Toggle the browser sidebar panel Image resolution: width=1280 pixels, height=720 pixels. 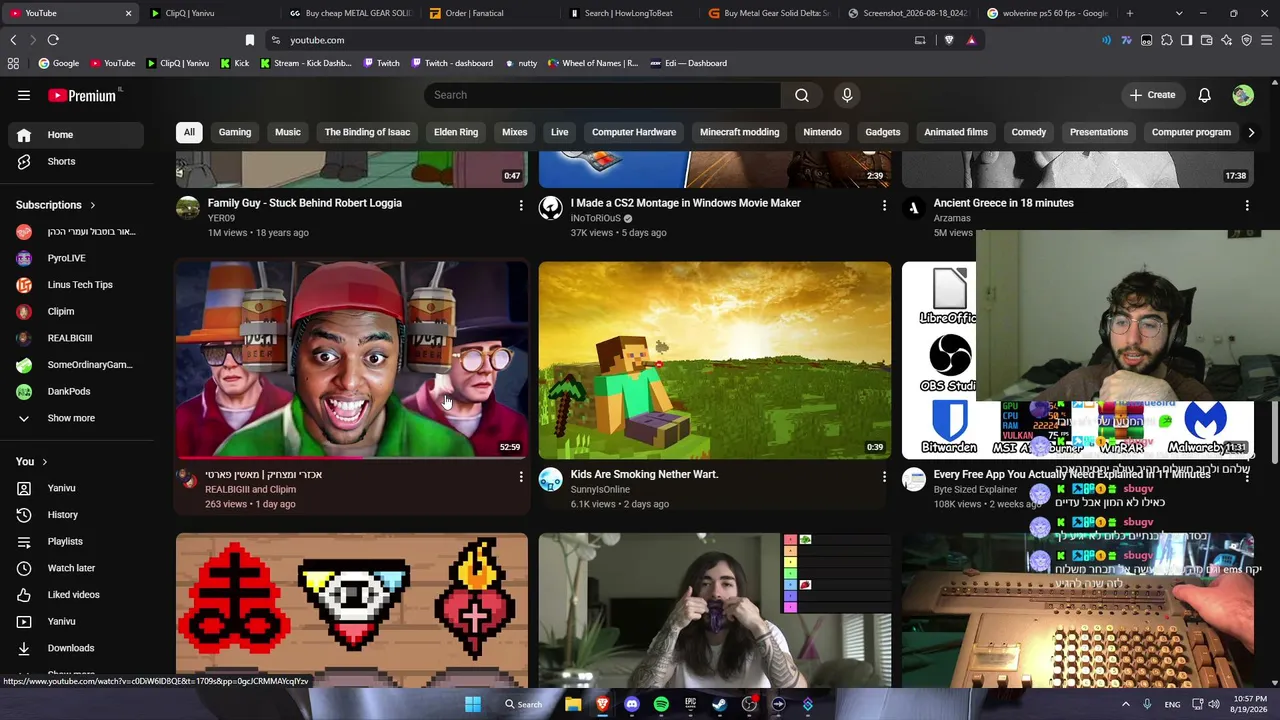1186,40
